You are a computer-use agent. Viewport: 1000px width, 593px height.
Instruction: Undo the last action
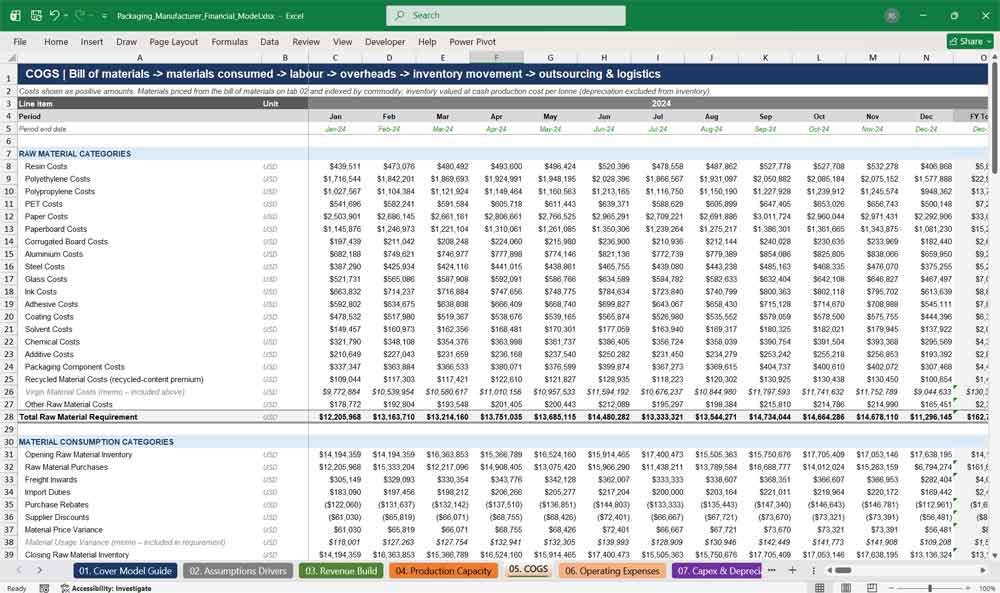pyautogui.click(x=55, y=15)
